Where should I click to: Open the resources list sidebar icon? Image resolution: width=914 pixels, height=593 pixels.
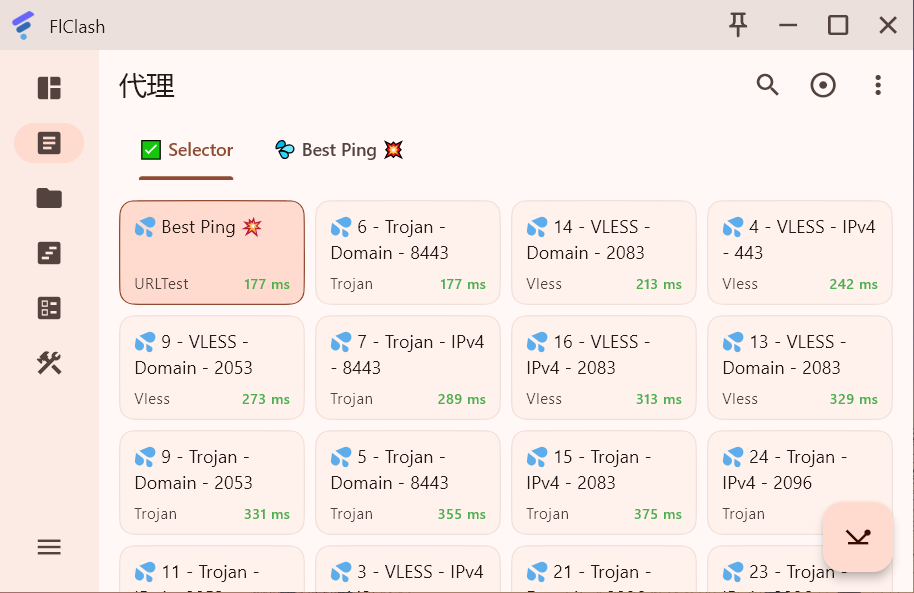(49, 308)
